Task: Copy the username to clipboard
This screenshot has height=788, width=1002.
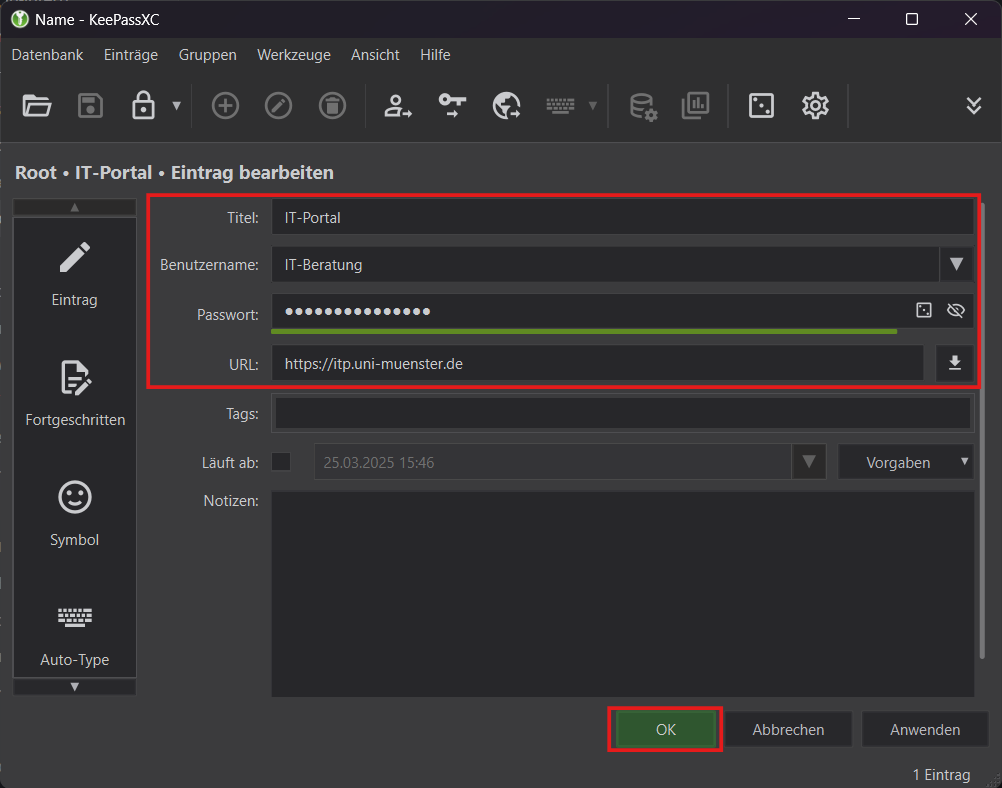Action: click(397, 105)
